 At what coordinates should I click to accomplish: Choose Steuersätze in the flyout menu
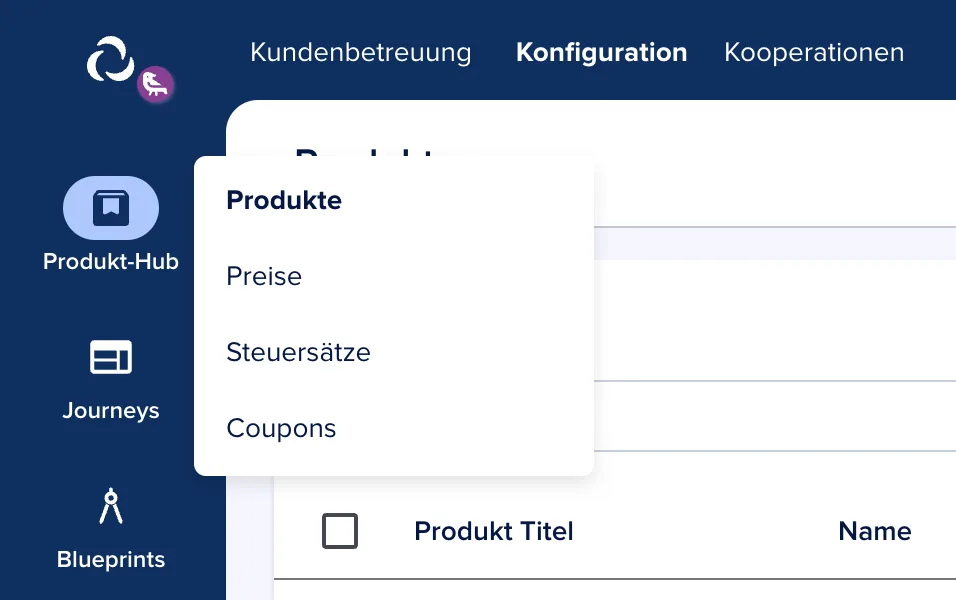pyautogui.click(x=298, y=352)
